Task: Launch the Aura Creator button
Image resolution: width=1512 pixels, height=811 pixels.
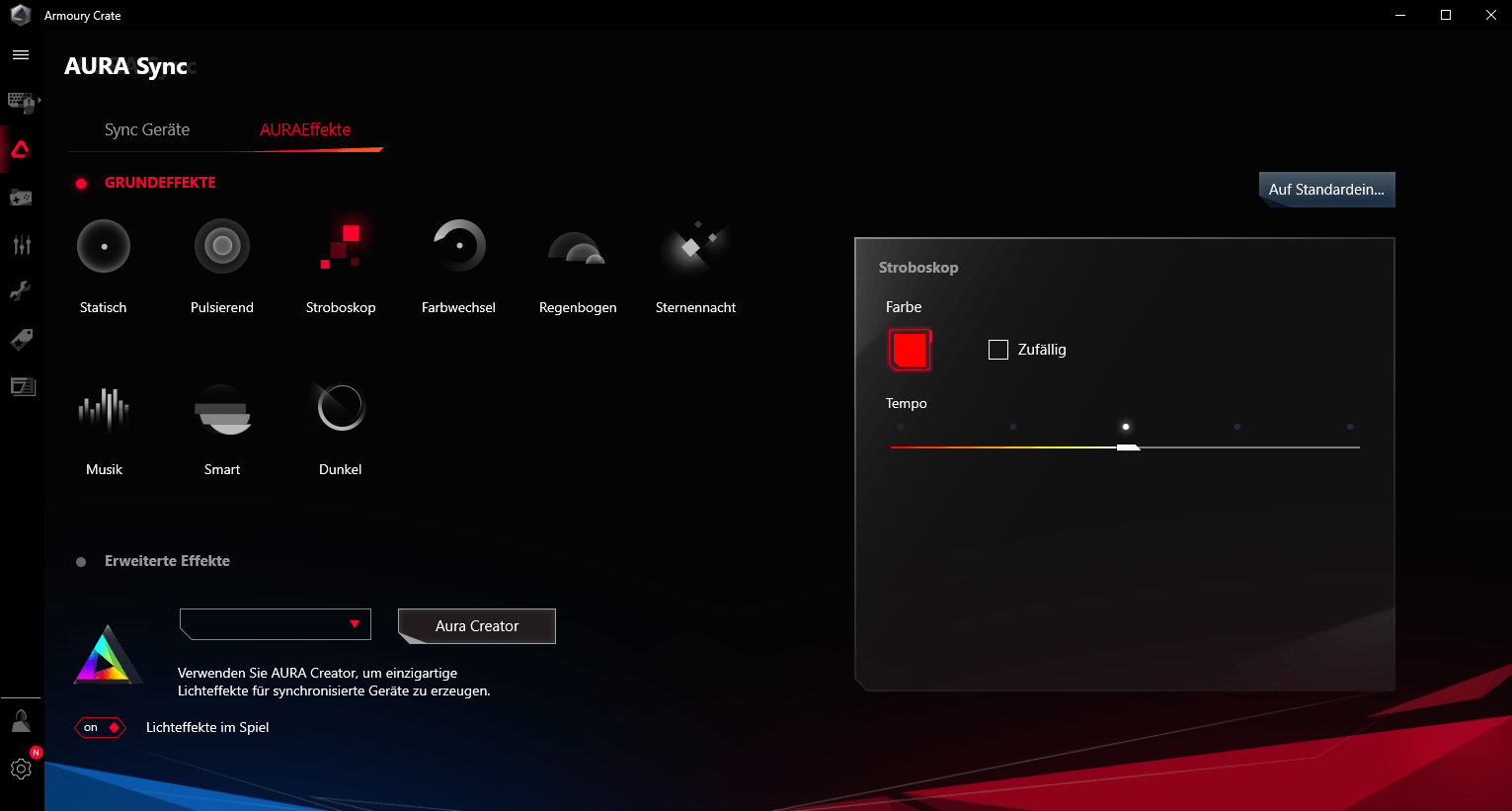Action: coord(477,626)
